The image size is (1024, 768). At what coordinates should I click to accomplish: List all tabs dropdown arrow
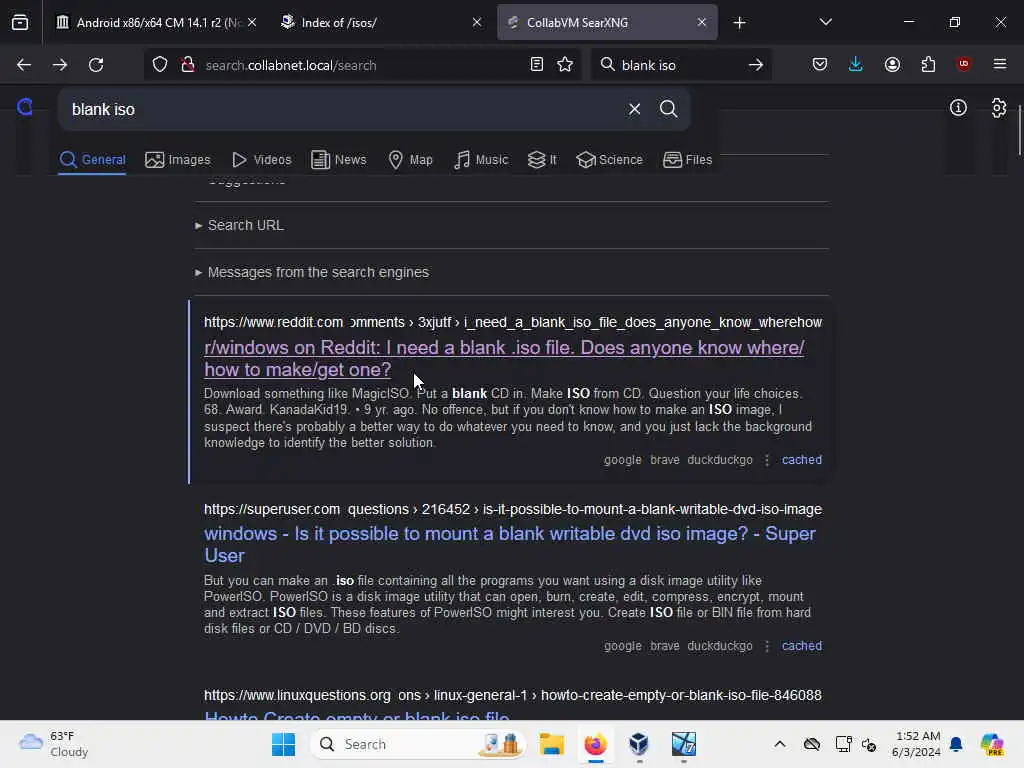click(x=825, y=22)
